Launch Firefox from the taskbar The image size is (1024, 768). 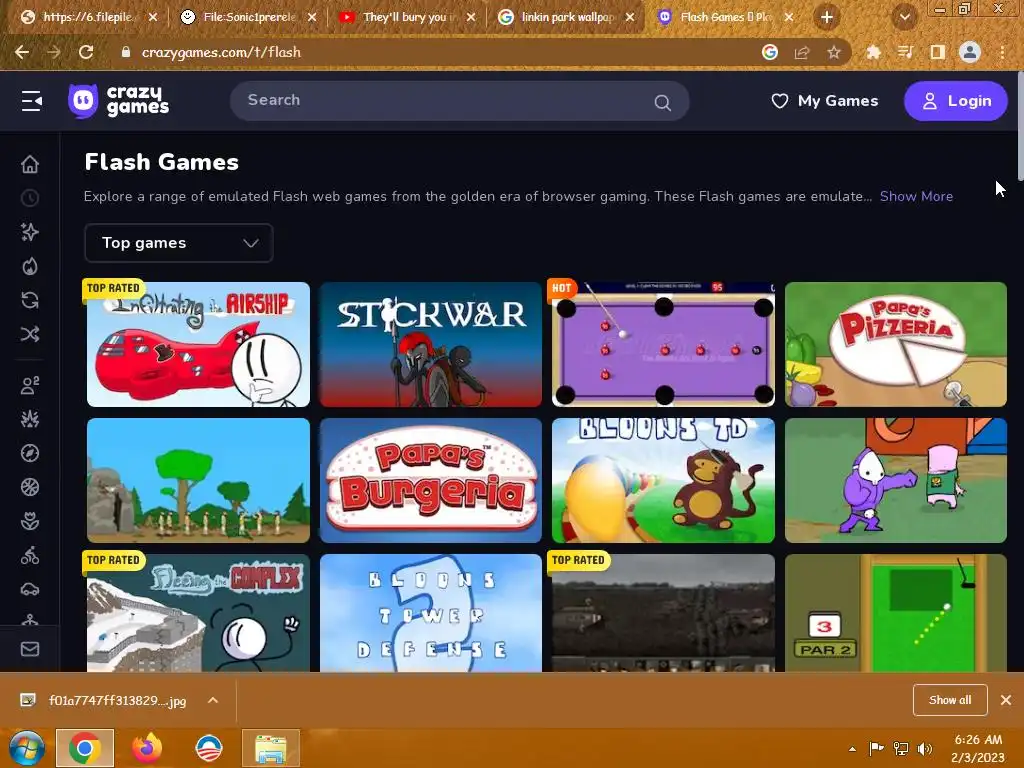coord(147,748)
